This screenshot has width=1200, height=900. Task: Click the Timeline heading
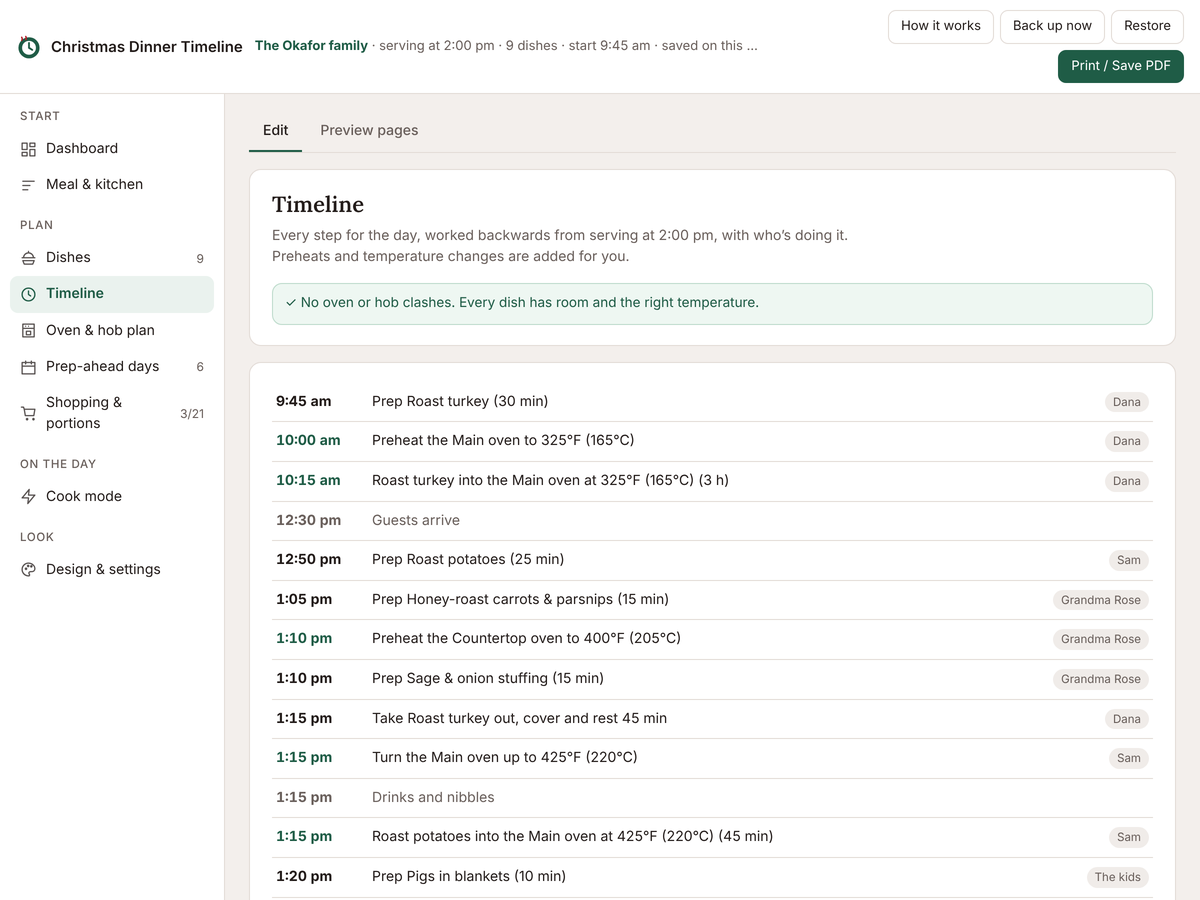318,204
